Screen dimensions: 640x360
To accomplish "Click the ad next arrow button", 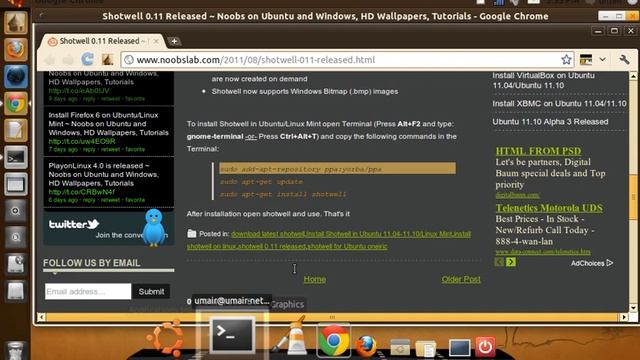I will [511, 262].
